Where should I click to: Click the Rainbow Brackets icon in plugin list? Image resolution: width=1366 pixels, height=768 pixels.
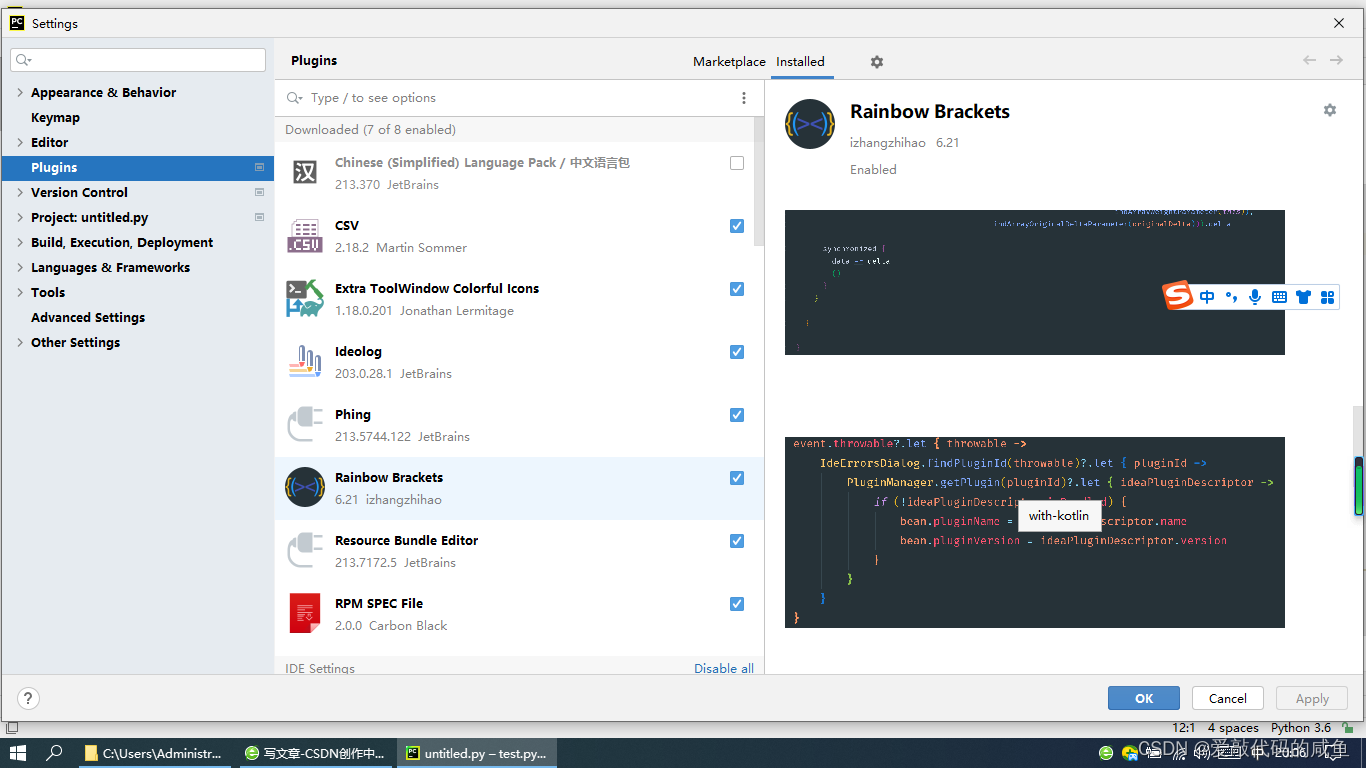(x=305, y=488)
